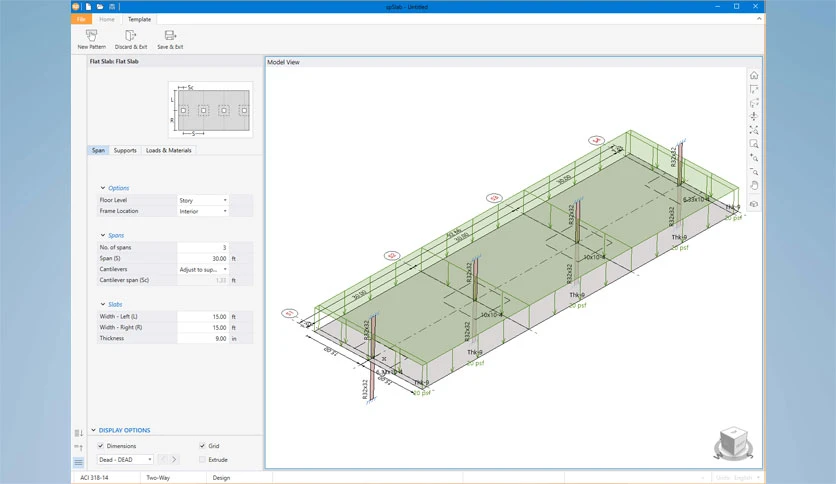Viewport: 836px width, 484px height.
Task: Click the No. of spans input field
Action: pos(203,247)
